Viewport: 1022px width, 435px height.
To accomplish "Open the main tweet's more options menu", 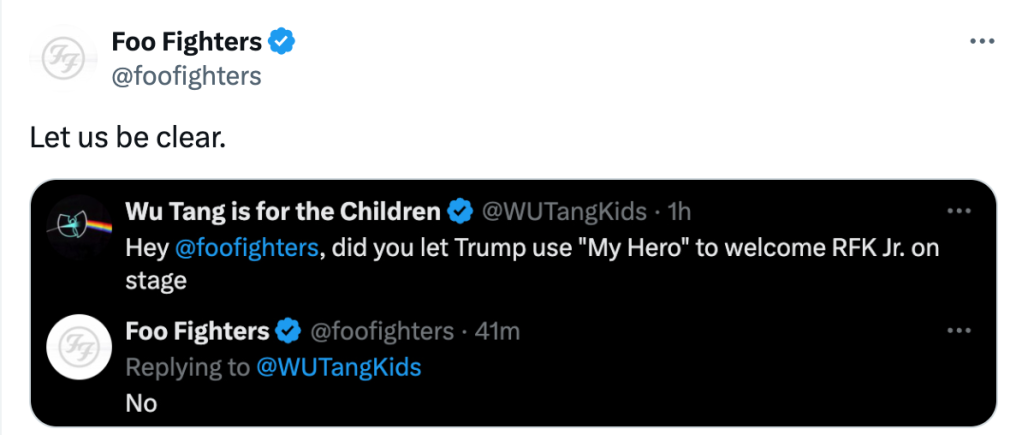I will pyautogui.click(x=983, y=41).
